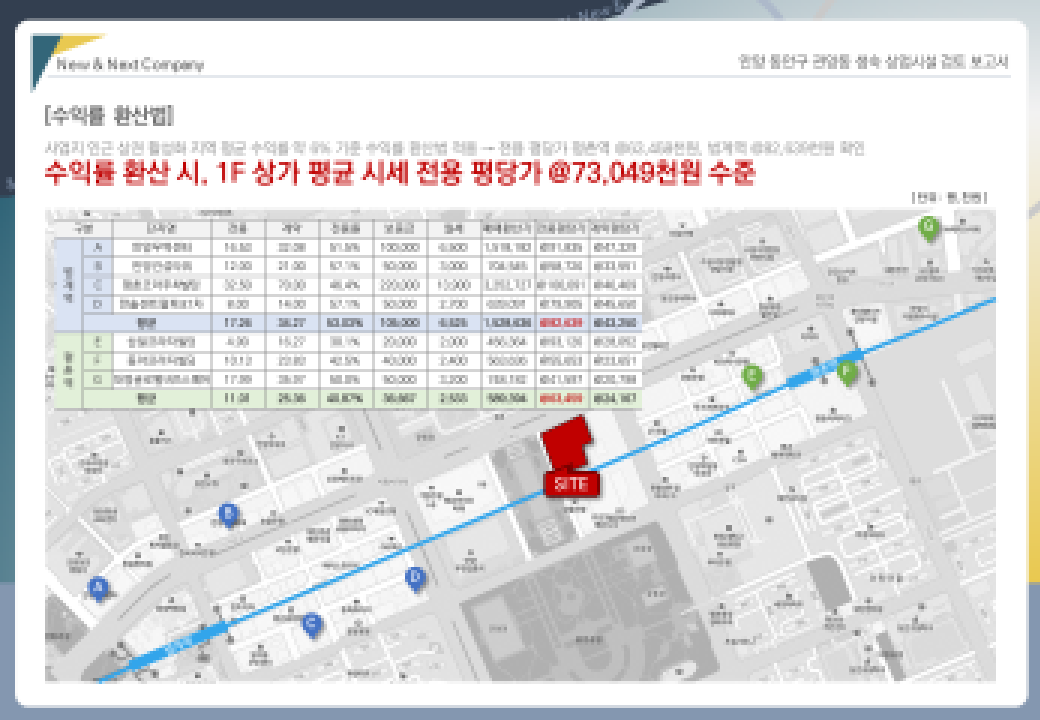Click the blue vertical group label in the table
The width and height of the screenshot is (1040, 720).
[68, 285]
